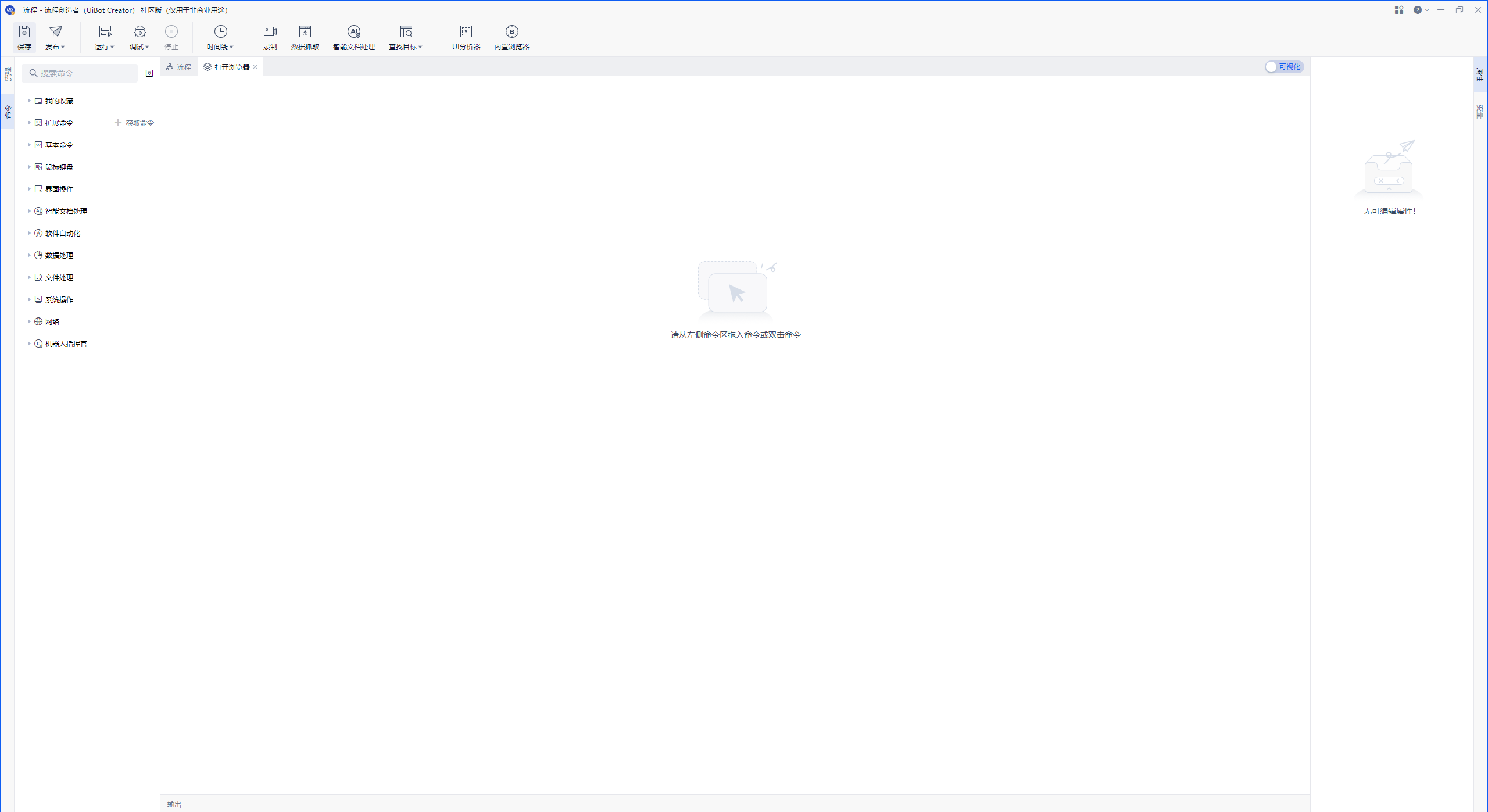The width and height of the screenshot is (1488, 812).
Task: Click the Timeline (时间线) clock icon
Action: (x=220, y=31)
